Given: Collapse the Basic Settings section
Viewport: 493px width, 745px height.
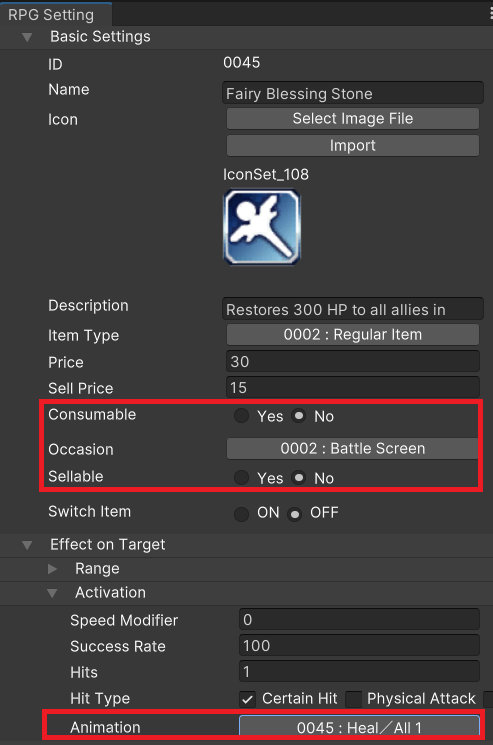Looking at the screenshot, I should click(x=27, y=37).
